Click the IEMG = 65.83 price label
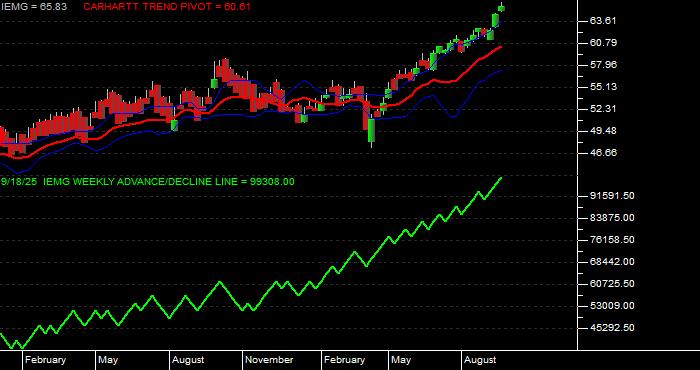 [x=33, y=7]
